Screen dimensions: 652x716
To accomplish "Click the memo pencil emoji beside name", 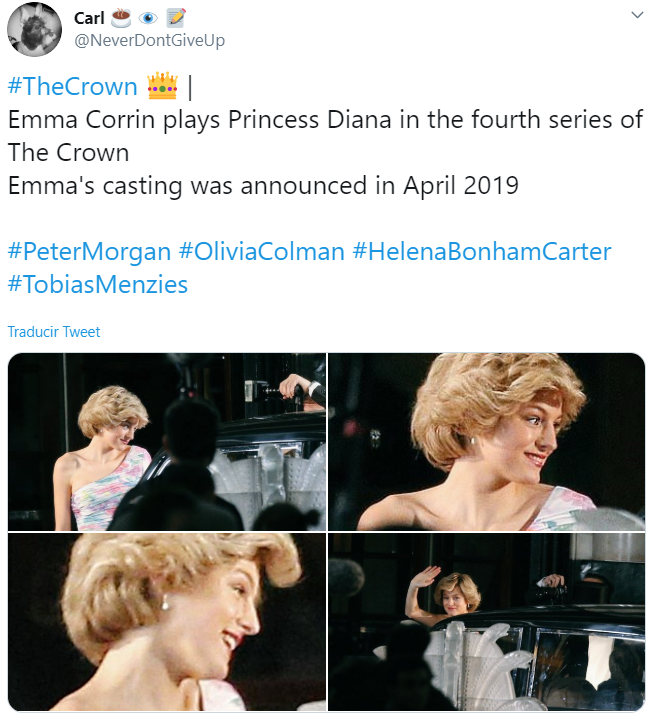I will pyautogui.click(x=175, y=18).
